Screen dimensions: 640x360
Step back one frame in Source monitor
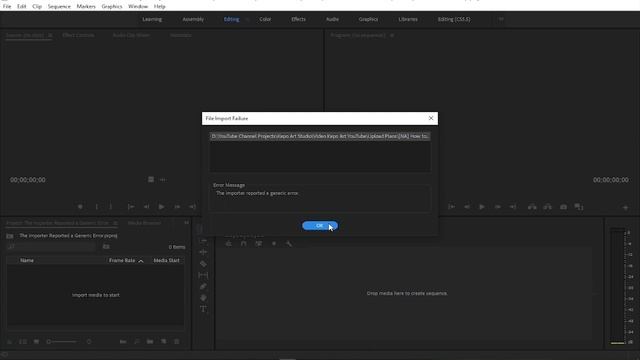(x=146, y=207)
